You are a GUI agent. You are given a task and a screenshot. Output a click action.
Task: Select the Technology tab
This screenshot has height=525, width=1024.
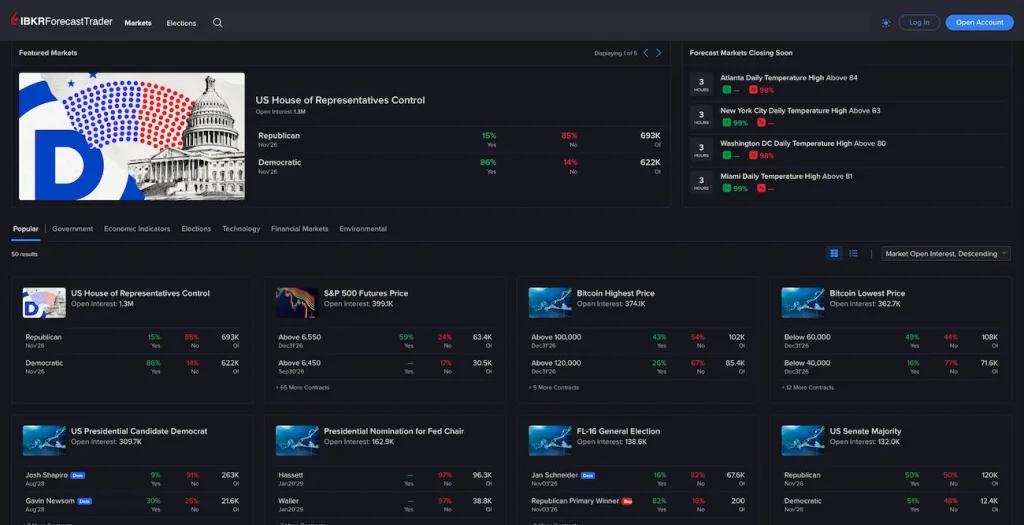241,229
